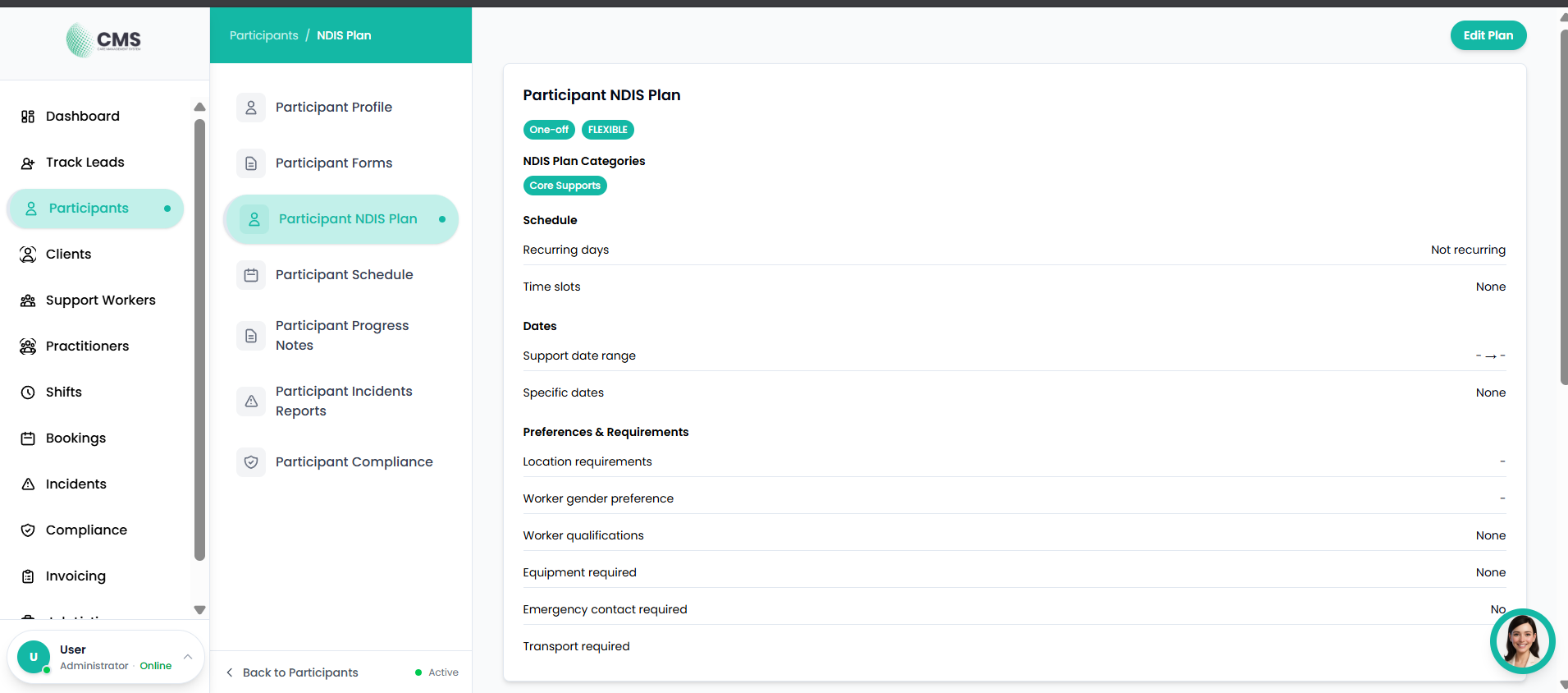Click 'Worker gender preference' label

coord(598,498)
